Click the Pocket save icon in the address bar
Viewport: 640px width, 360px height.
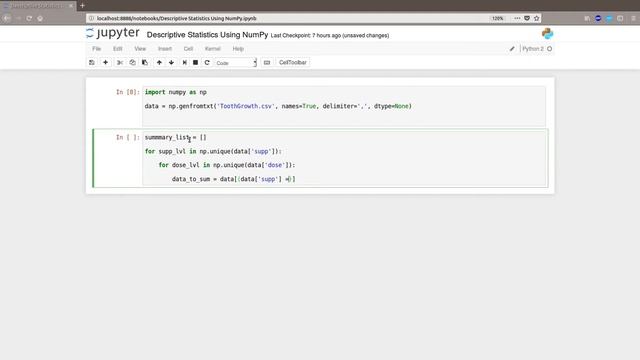click(527, 18)
